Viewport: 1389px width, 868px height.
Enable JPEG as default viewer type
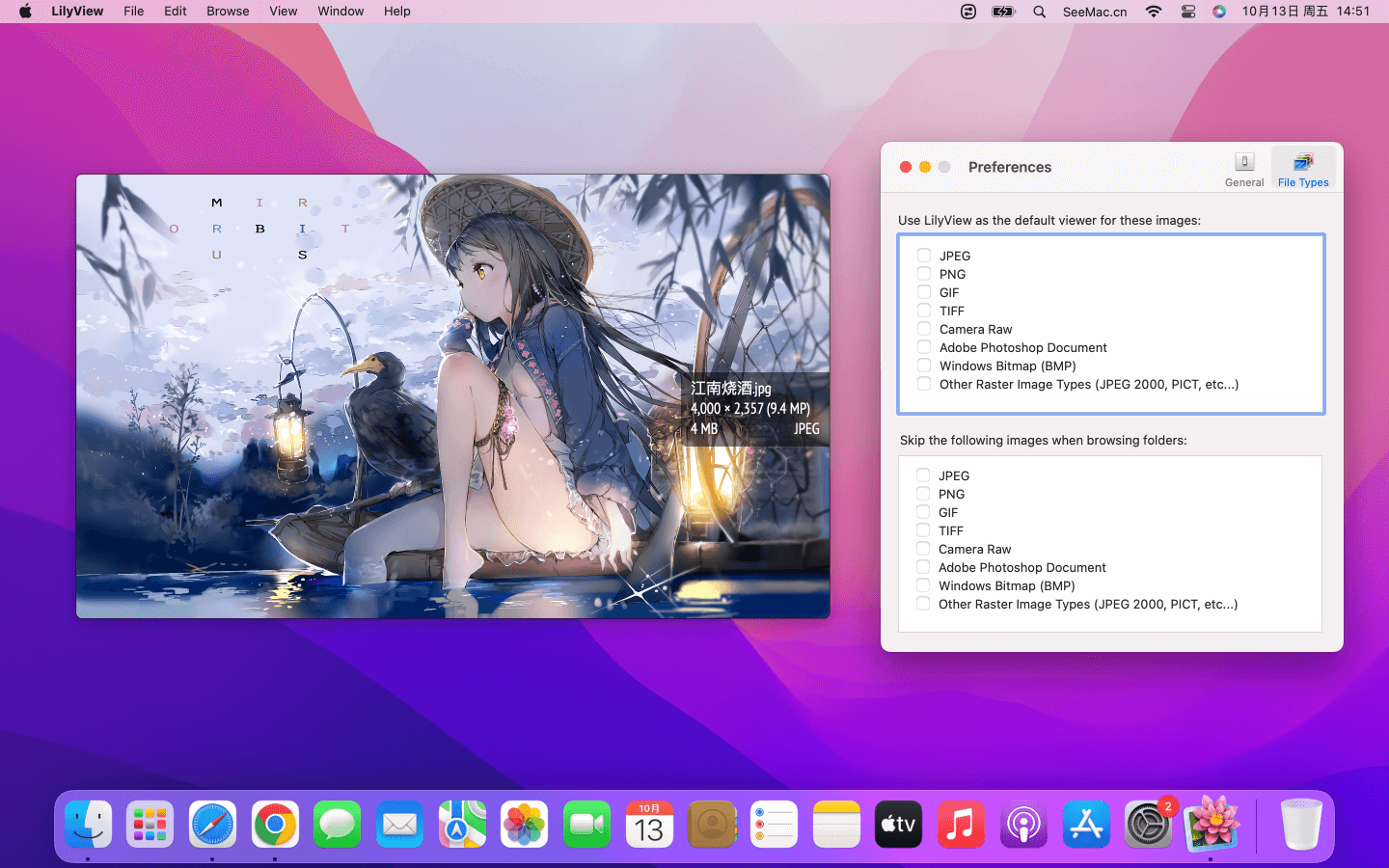click(x=924, y=256)
